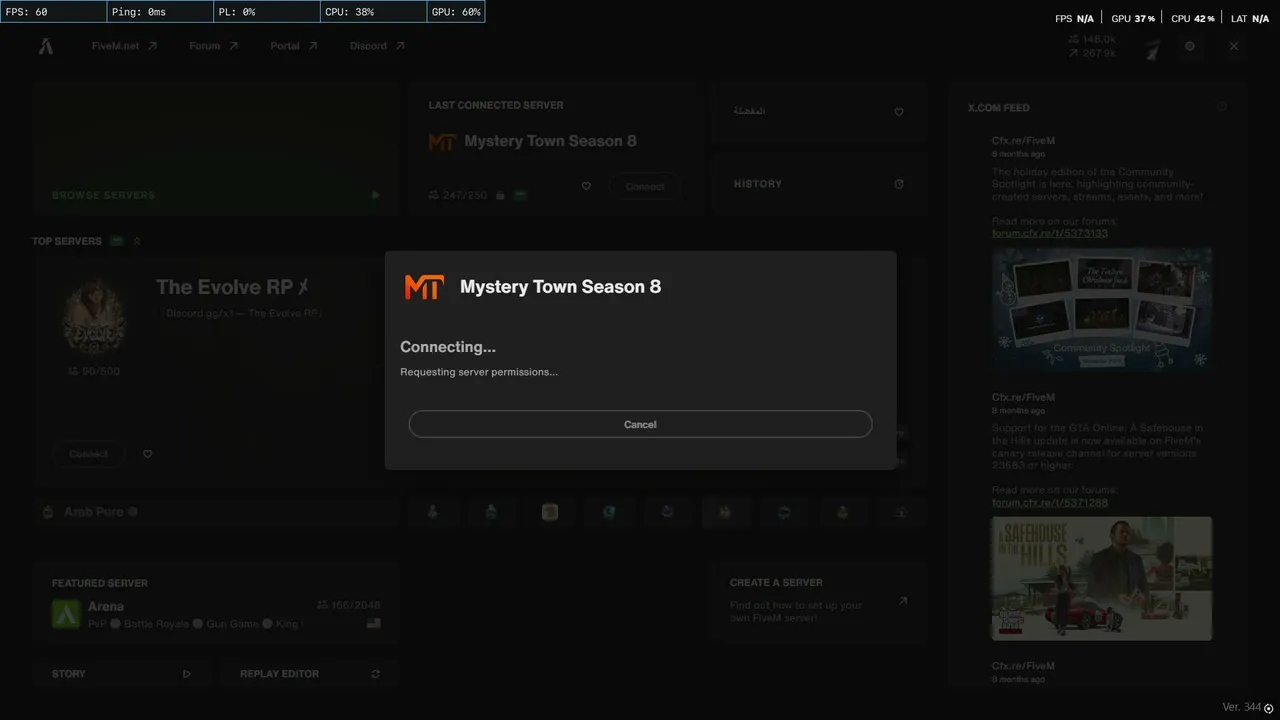Open the Community Spotlight image
Image resolution: width=1280 pixels, height=720 pixels.
click(x=1102, y=310)
